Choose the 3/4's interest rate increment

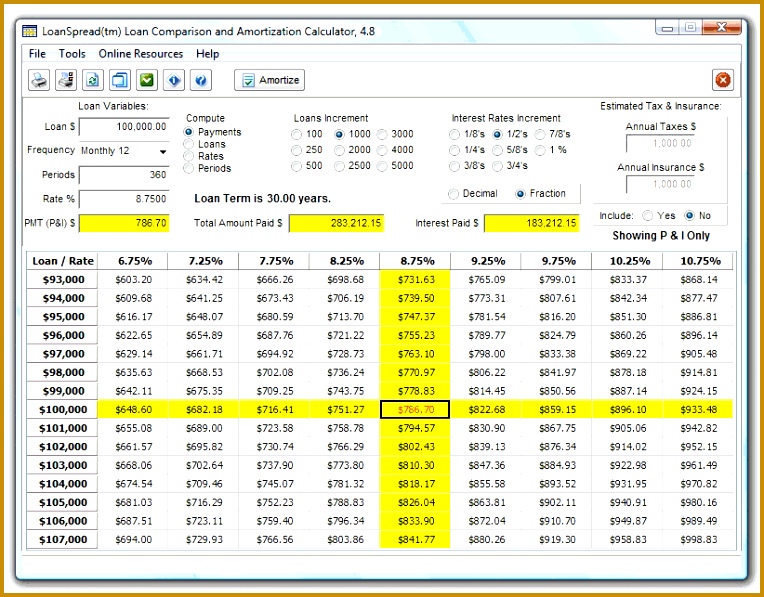(x=497, y=166)
